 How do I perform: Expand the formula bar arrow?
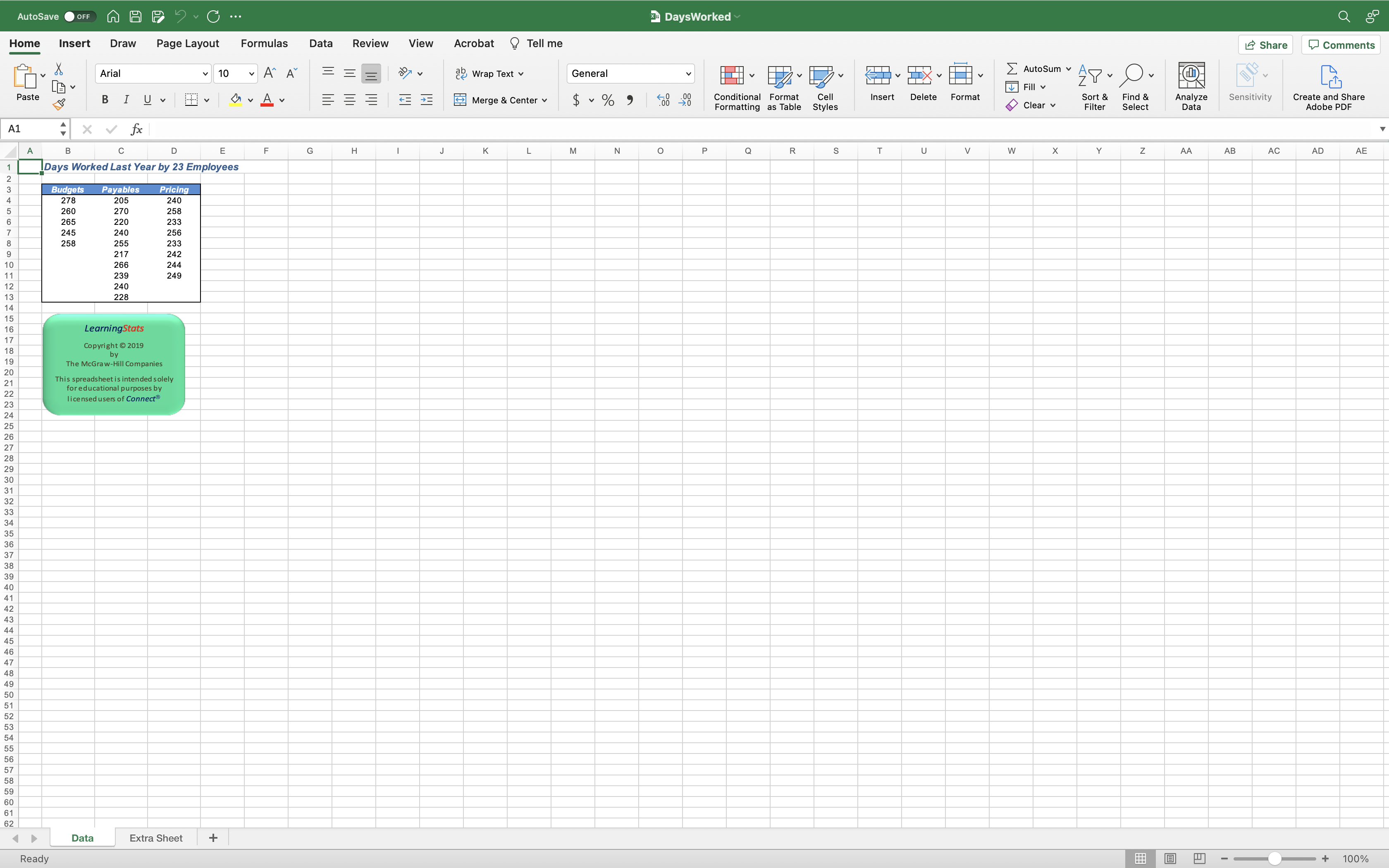coord(1382,129)
